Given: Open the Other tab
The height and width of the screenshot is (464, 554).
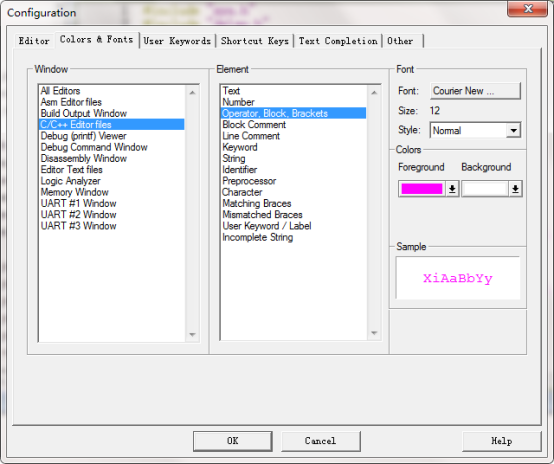Looking at the screenshot, I should (402, 41).
